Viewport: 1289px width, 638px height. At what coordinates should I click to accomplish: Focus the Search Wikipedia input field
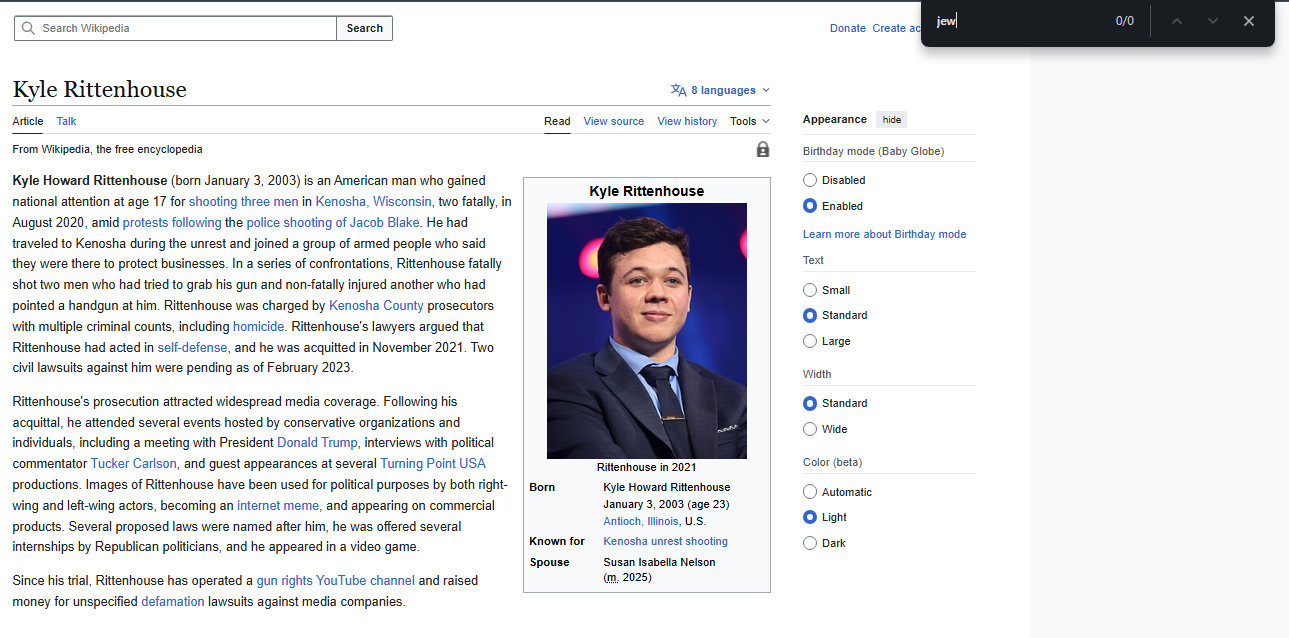(185, 28)
